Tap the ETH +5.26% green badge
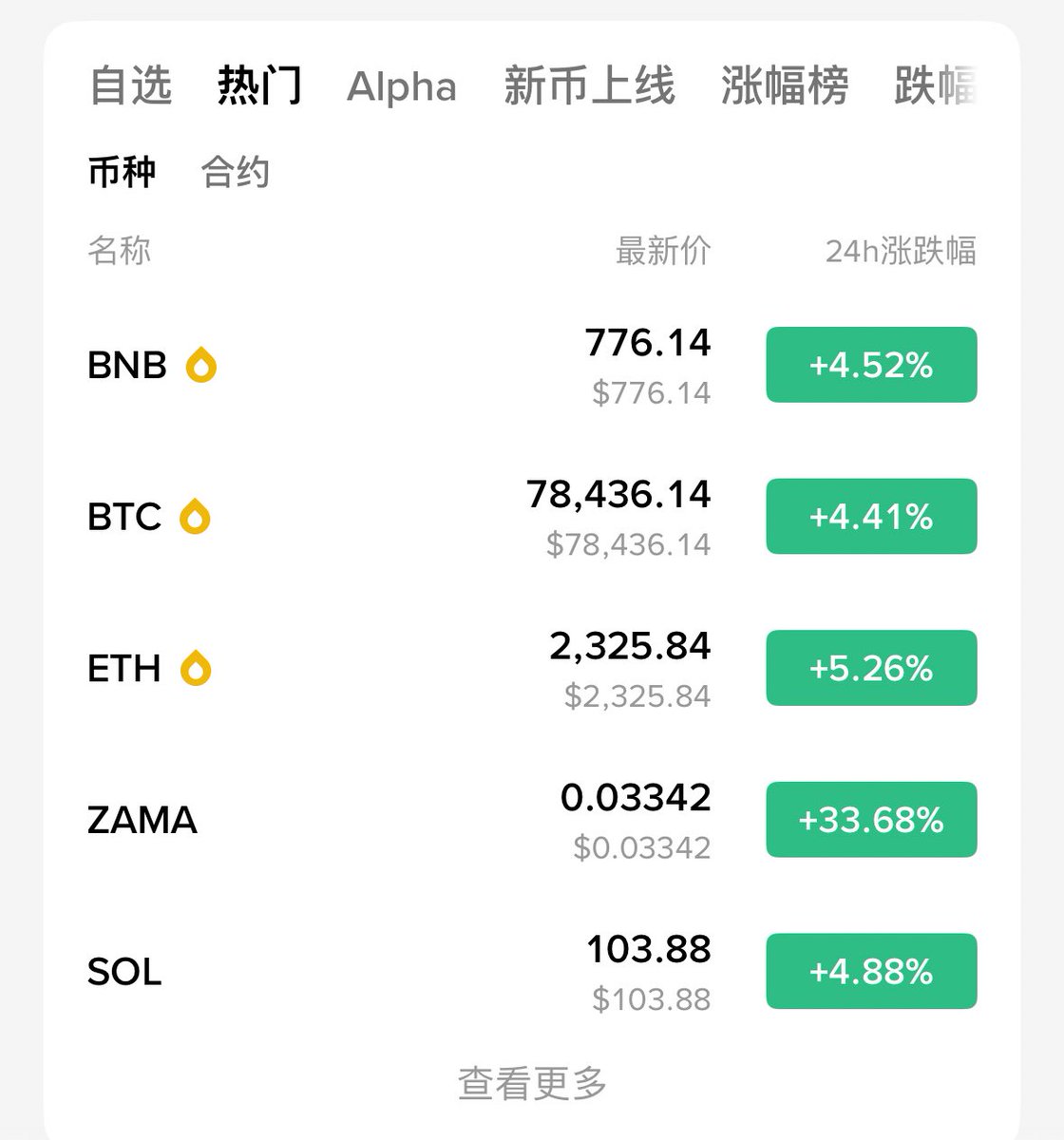Viewport: 1064px width, 1140px height. coord(871,668)
